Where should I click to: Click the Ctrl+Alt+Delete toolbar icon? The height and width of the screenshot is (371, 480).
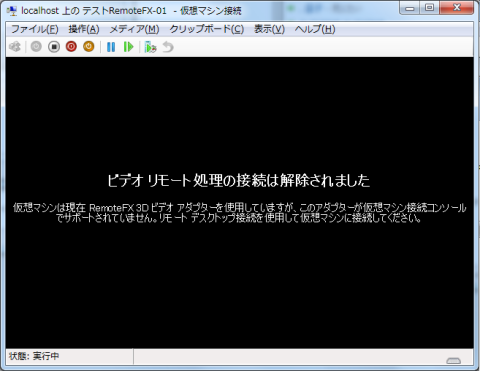point(15,47)
